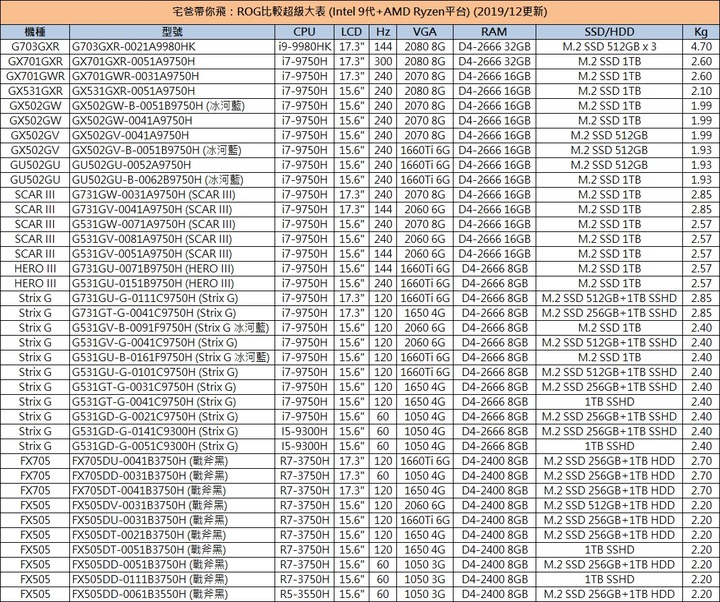Viewport: 720px width, 602px height.
Task: Select model cell FX705DD-0031B3750H (戰斧黑)
Action: tap(172, 476)
